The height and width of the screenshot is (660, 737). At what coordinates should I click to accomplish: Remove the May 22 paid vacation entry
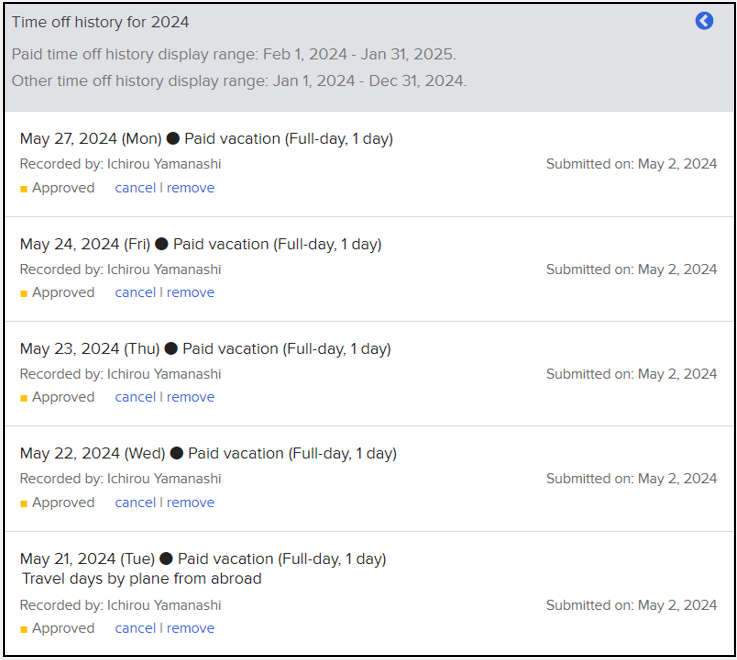[190, 503]
